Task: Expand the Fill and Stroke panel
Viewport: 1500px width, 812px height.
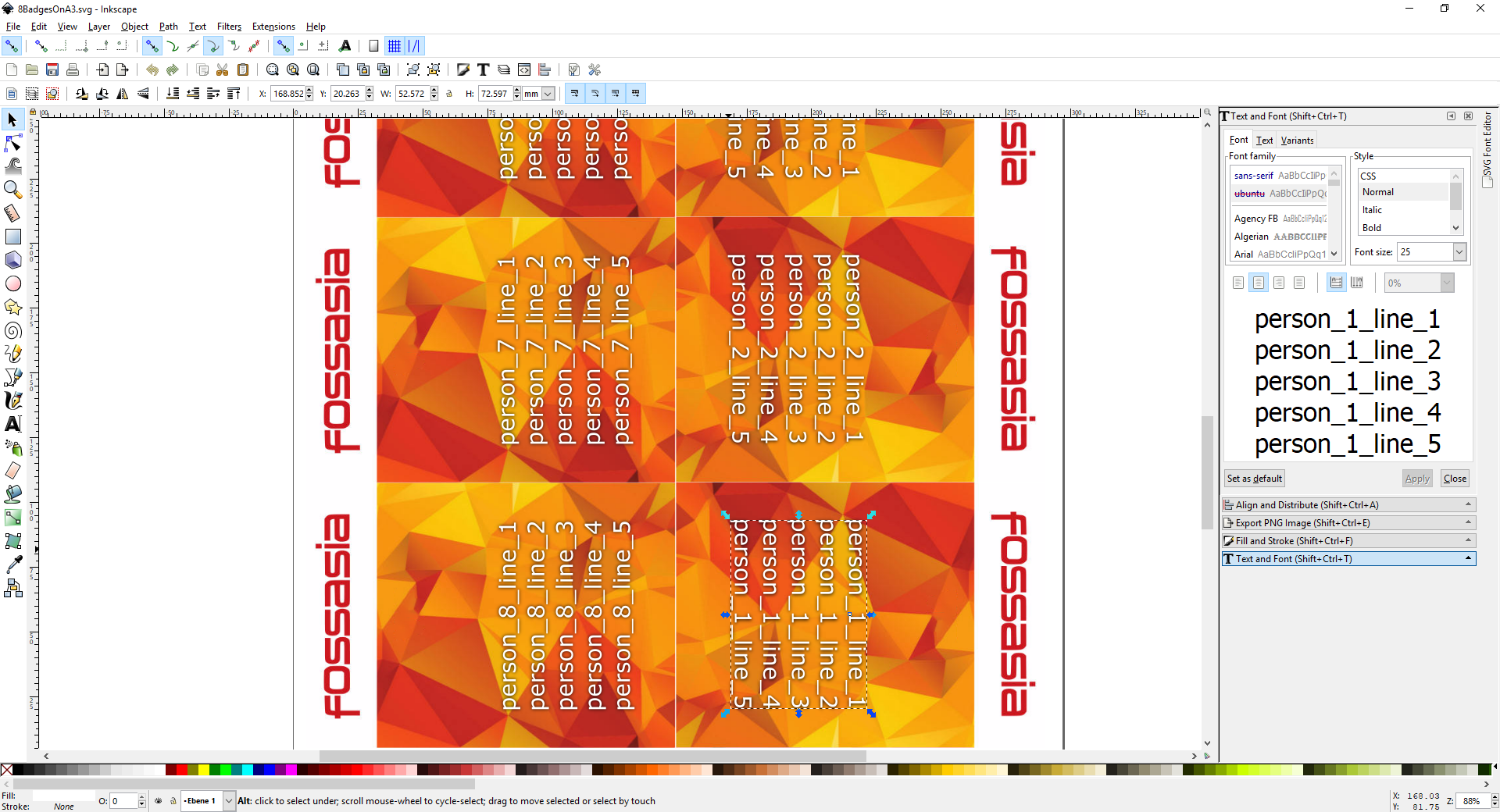Action: click(1348, 541)
